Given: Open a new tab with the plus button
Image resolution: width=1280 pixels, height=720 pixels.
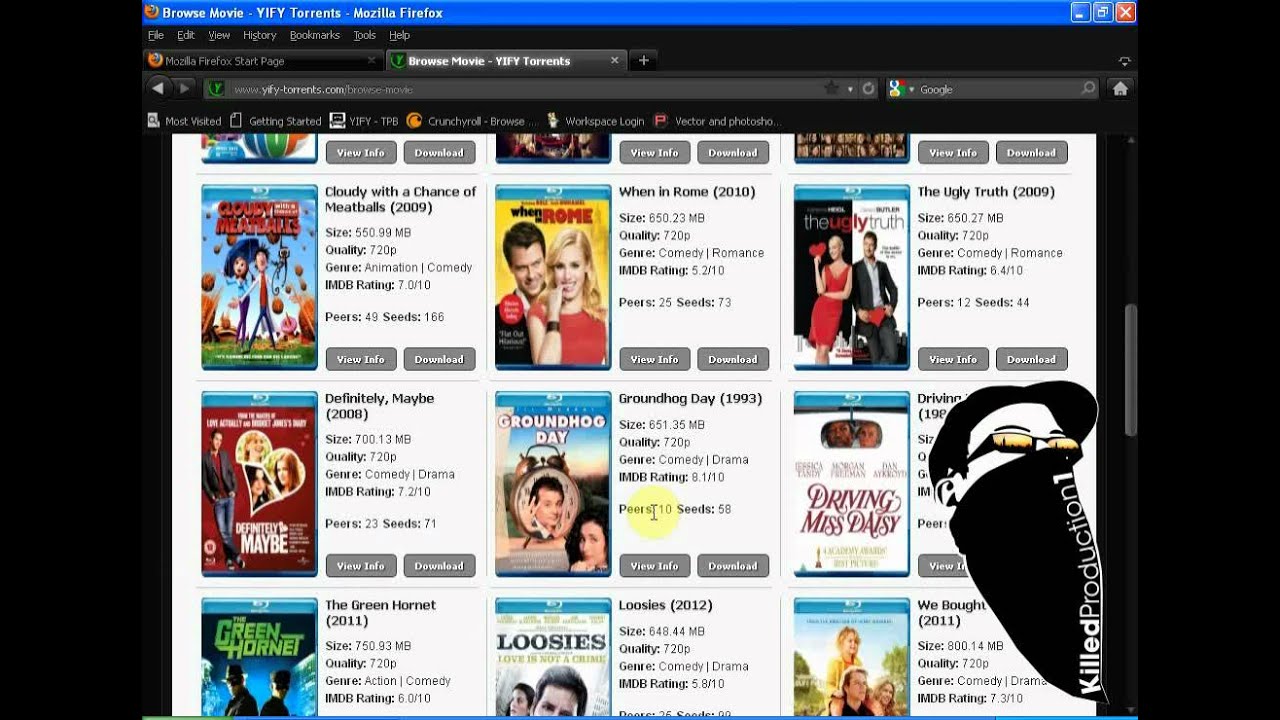Looking at the screenshot, I should click(x=644, y=61).
